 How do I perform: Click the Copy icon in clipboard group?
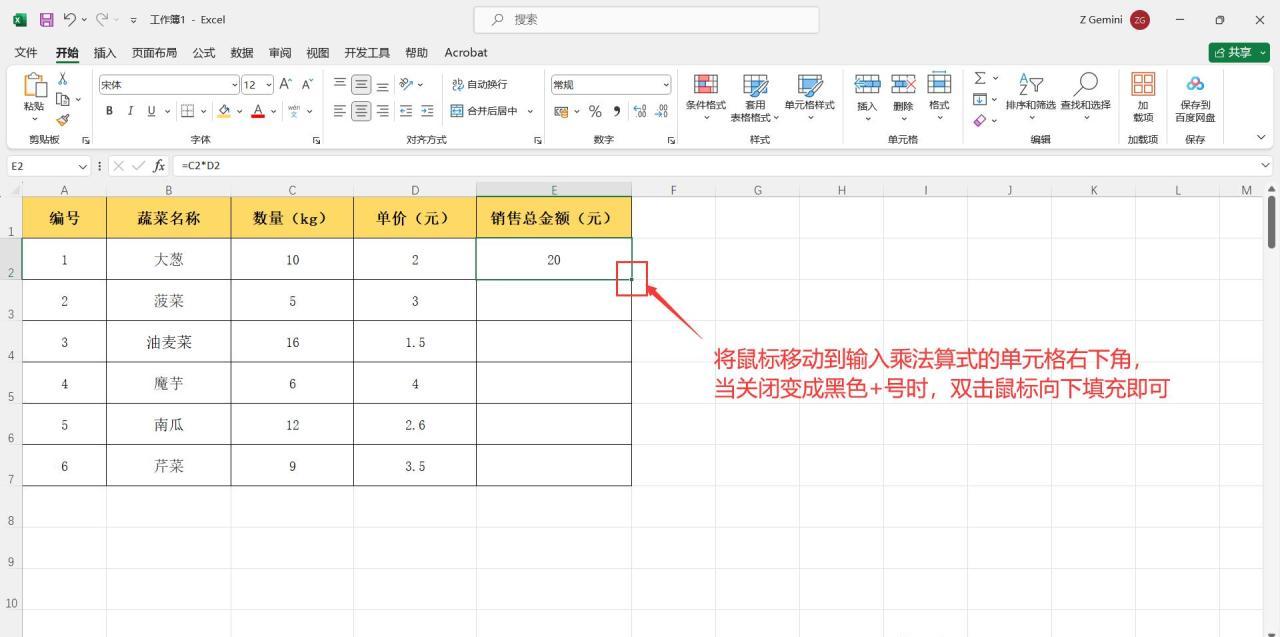pos(62,99)
